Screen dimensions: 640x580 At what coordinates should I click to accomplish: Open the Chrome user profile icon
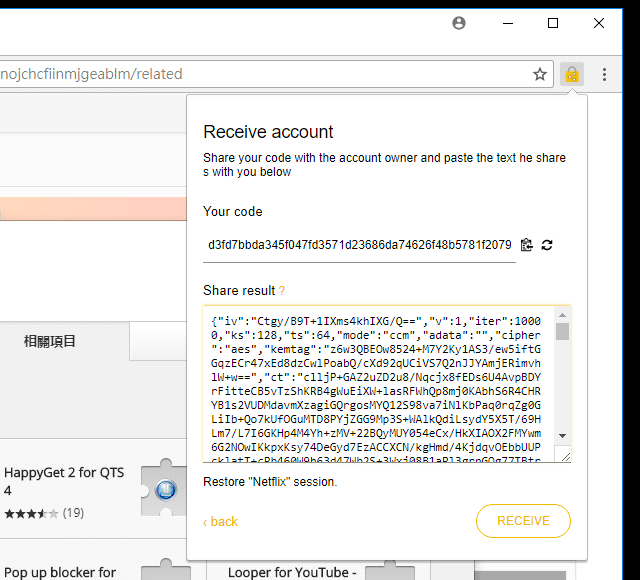click(x=459, y=23)
